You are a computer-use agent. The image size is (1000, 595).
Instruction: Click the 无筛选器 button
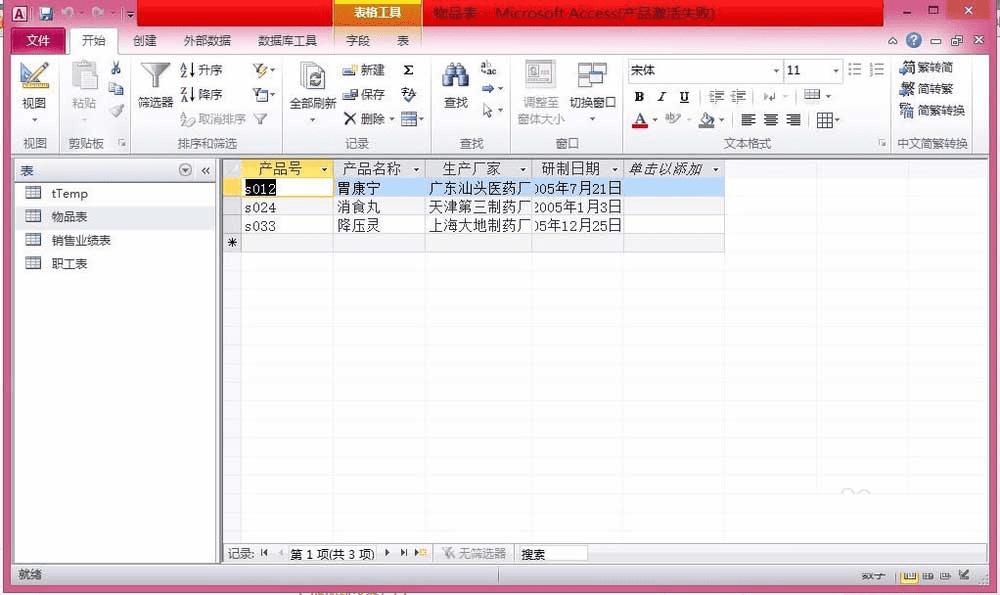474,553
